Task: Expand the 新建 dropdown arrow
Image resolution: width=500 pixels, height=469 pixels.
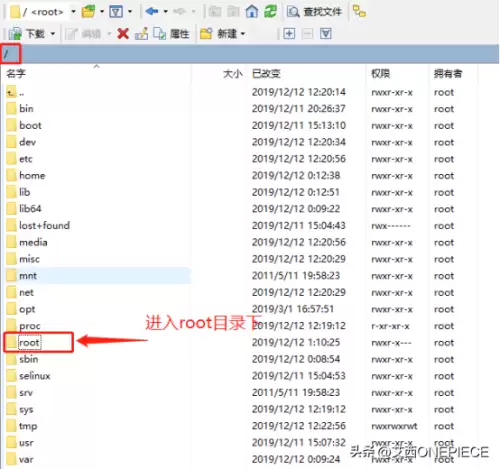Action: pyautogui.click(x=243, y=34)
